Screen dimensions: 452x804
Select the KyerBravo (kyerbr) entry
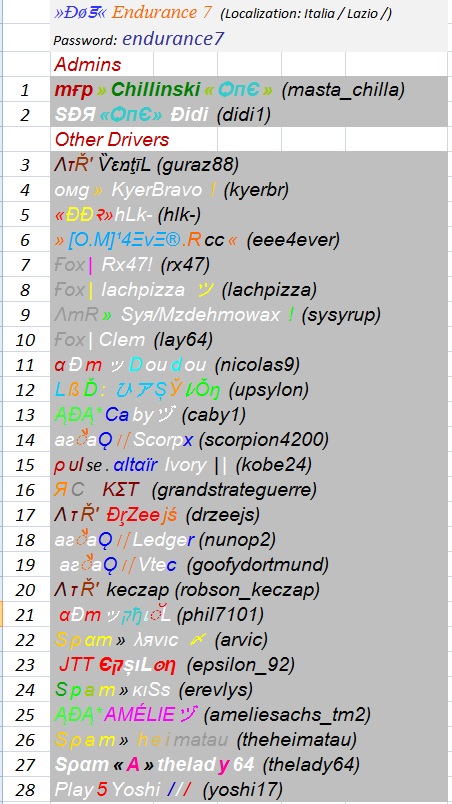point(249,190)
